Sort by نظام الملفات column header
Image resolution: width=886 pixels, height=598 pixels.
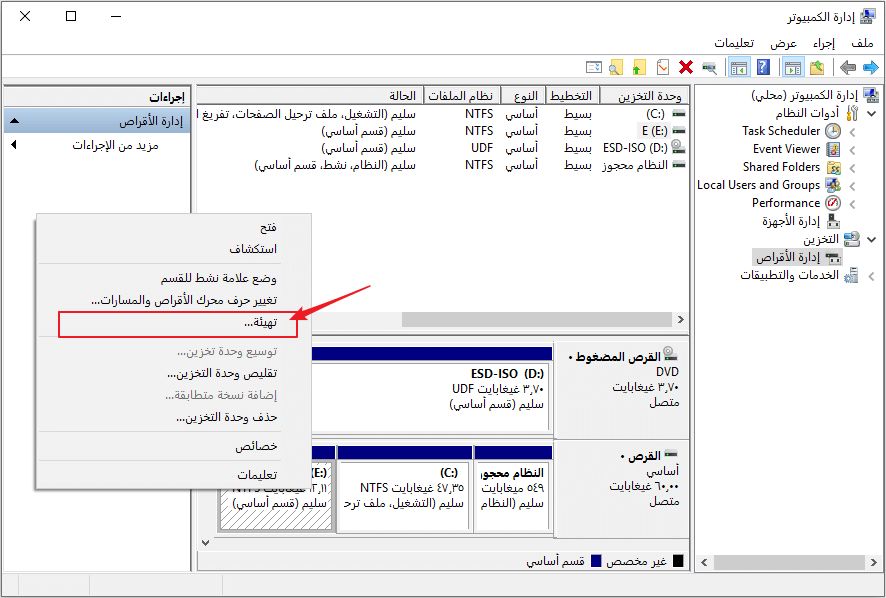[x=461, y=96]
